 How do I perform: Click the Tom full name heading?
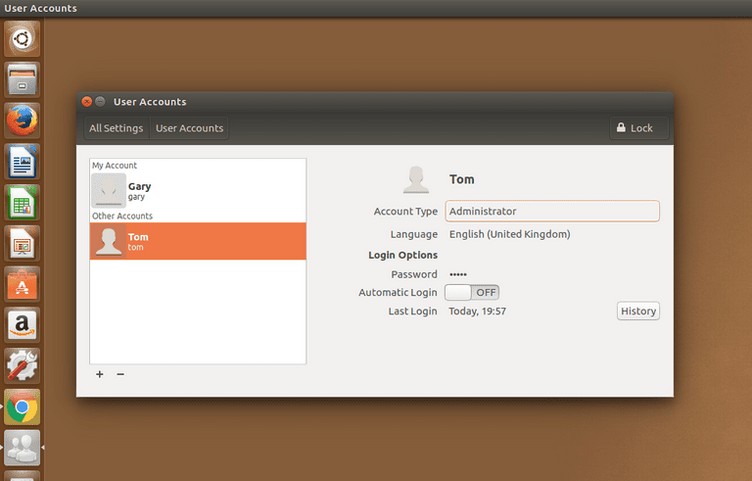tap(461, 179)
